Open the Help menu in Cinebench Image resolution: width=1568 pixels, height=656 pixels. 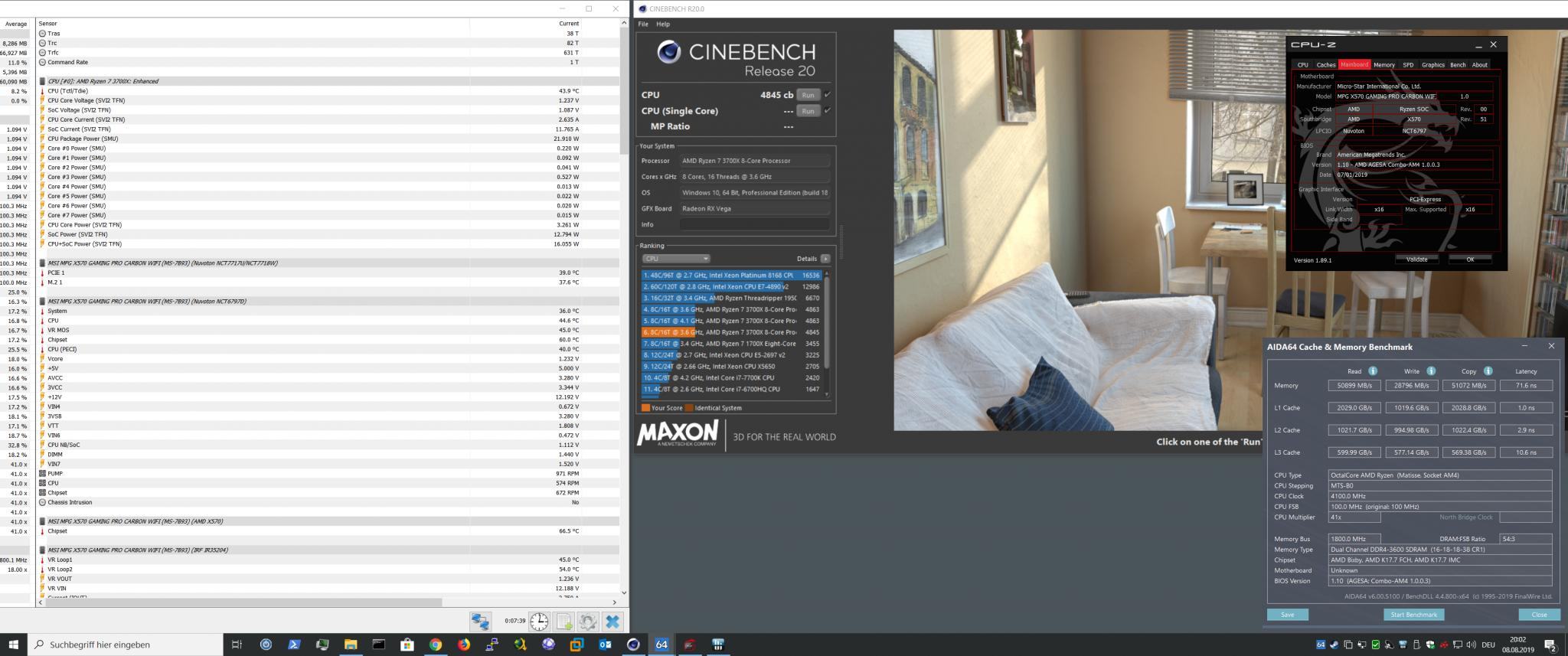pyautogui.click(x=663, y=24)
